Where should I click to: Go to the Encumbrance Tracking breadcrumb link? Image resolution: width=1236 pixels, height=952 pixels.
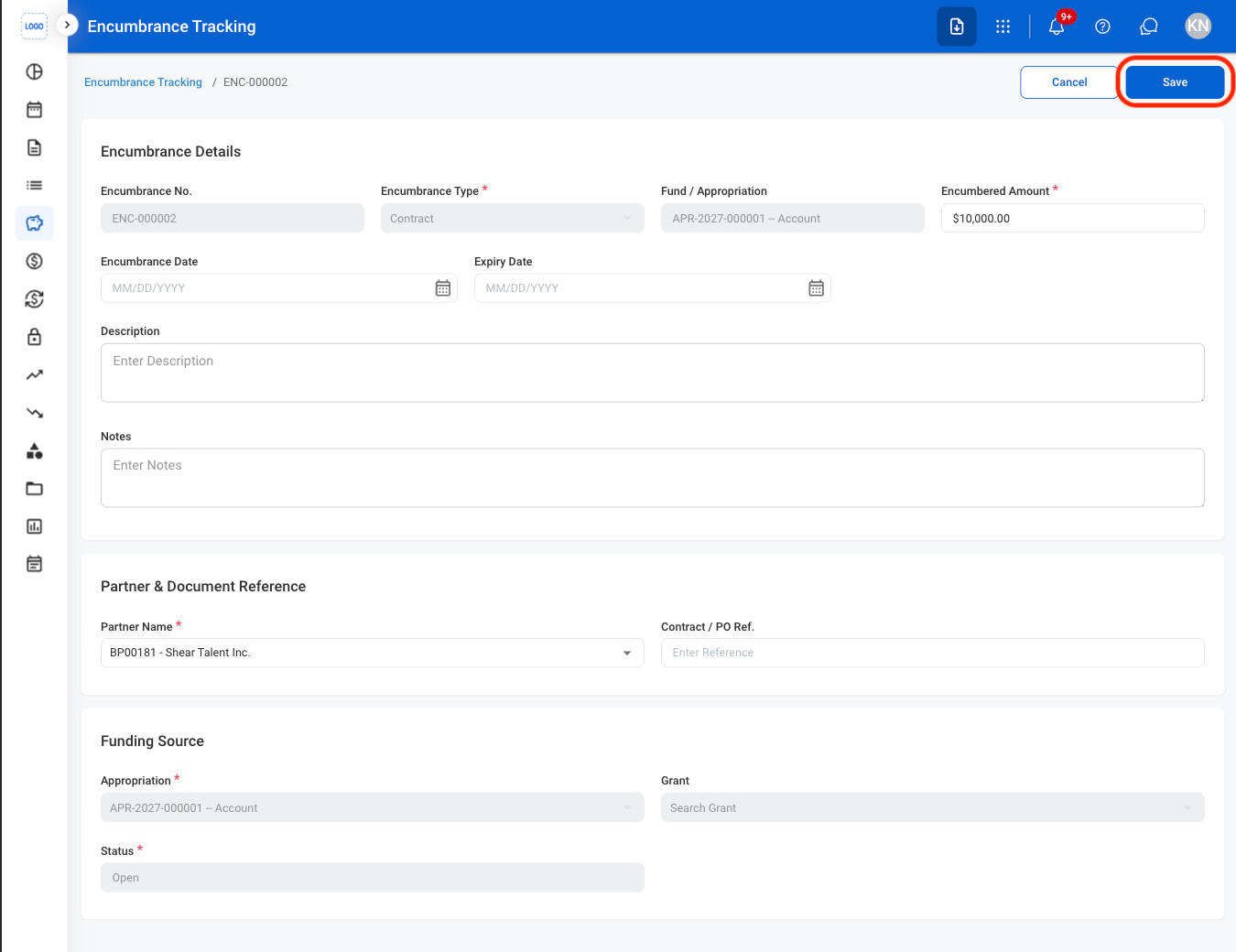click(143, 82)
